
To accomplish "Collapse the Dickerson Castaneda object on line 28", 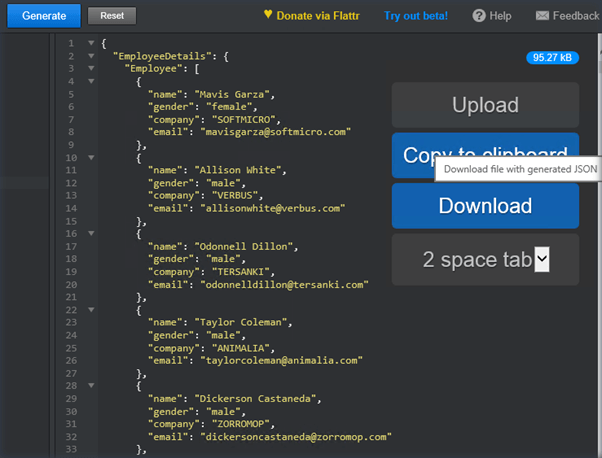I will pos(91,385).
